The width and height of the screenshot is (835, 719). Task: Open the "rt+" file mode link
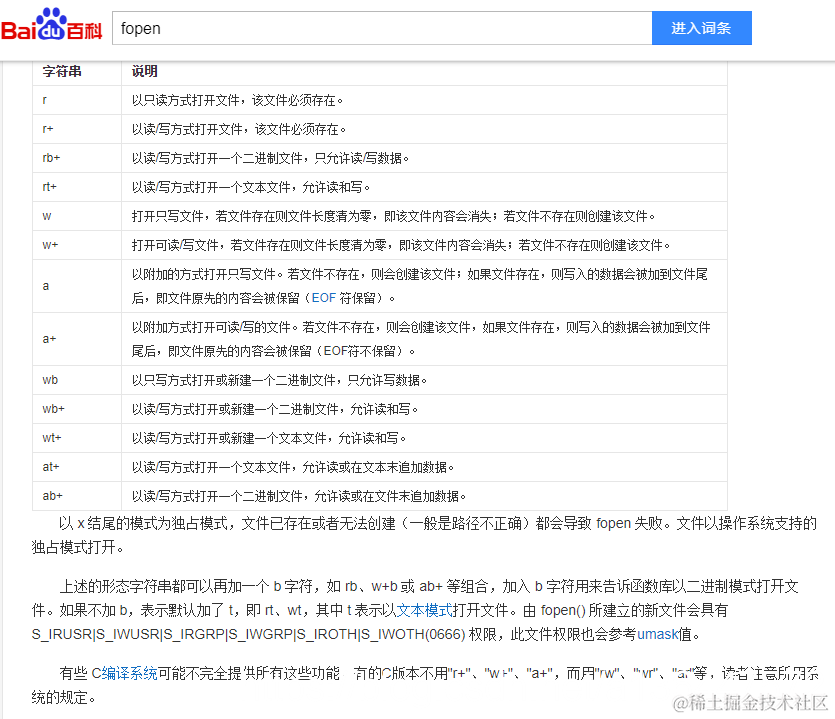[49, 187]
